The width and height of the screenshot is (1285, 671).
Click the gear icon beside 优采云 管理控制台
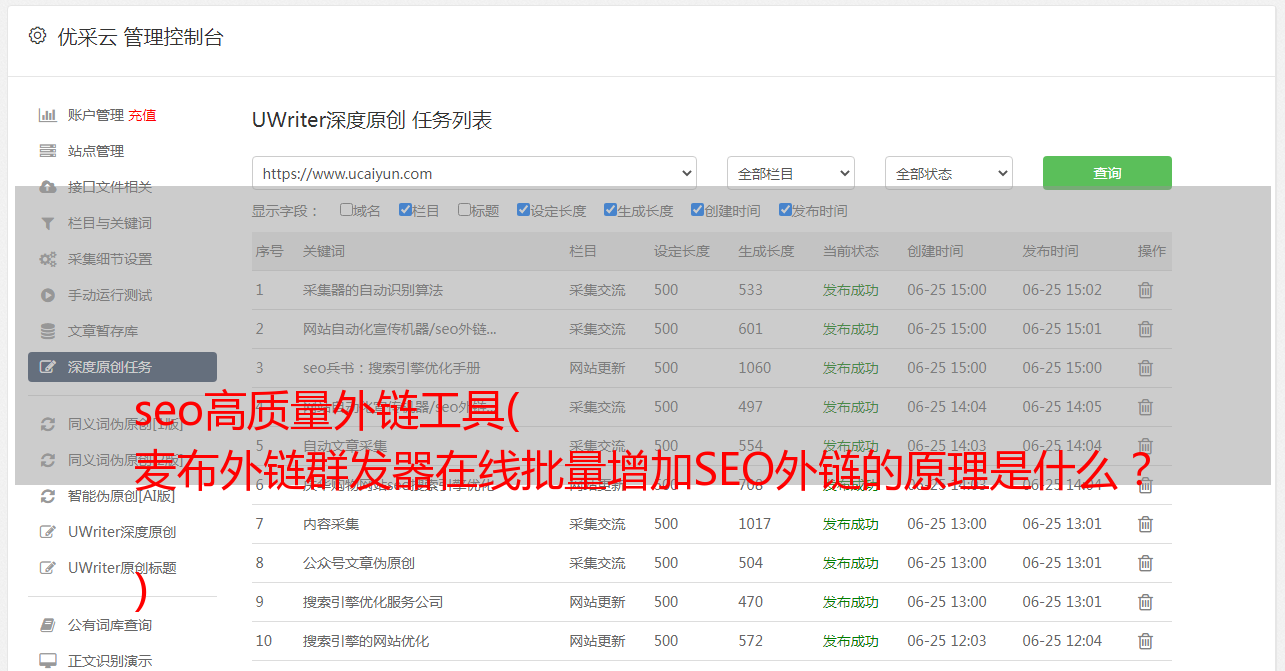(37, 36)
